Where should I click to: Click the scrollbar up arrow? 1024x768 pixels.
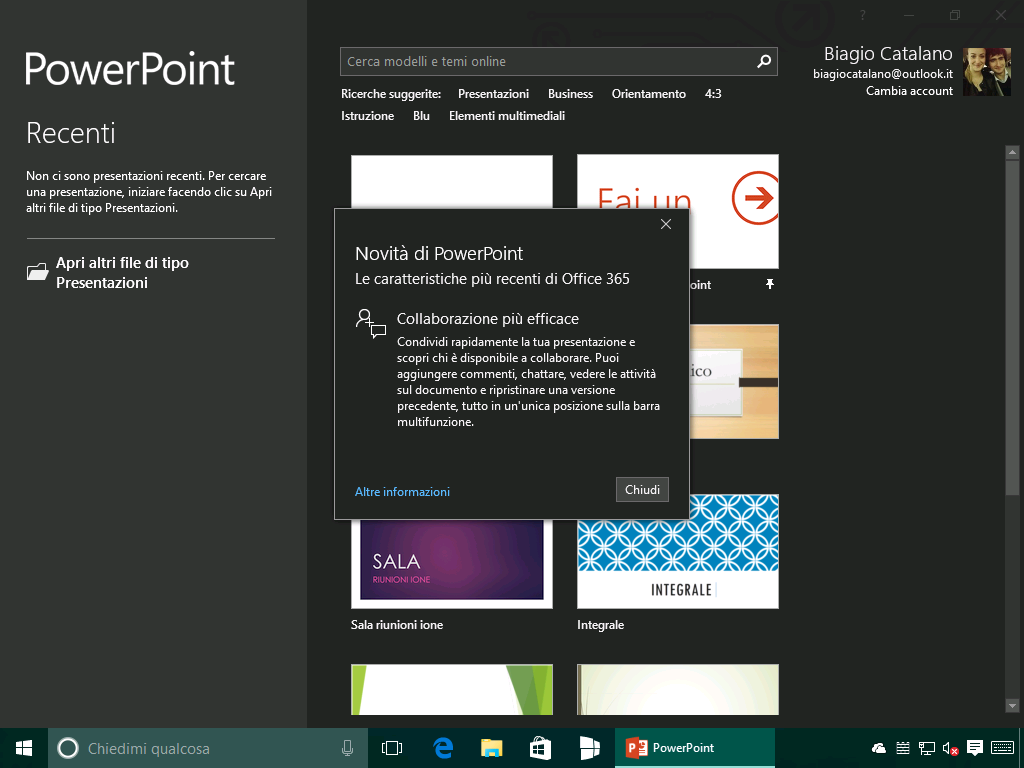click(x=1012, y=153)
